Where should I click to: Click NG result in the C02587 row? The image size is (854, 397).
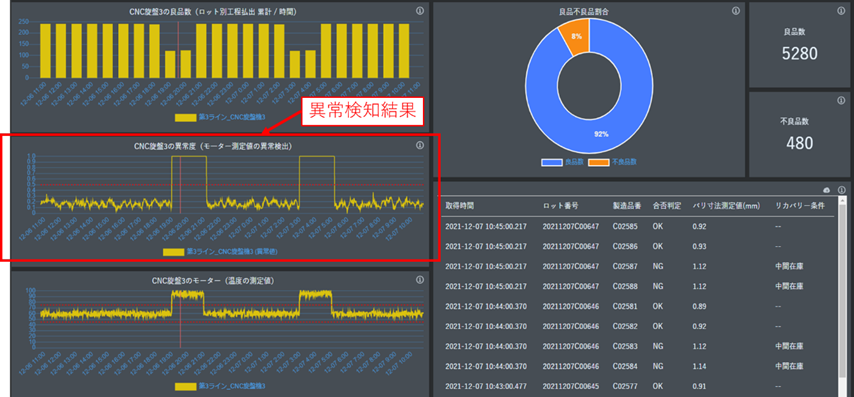[x=657, y=266]
